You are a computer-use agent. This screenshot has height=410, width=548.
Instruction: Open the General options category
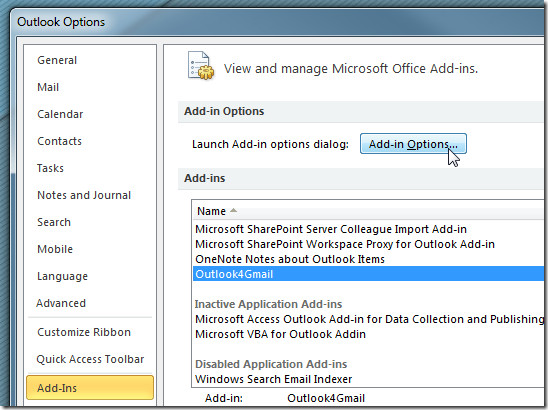pos(57,60)
